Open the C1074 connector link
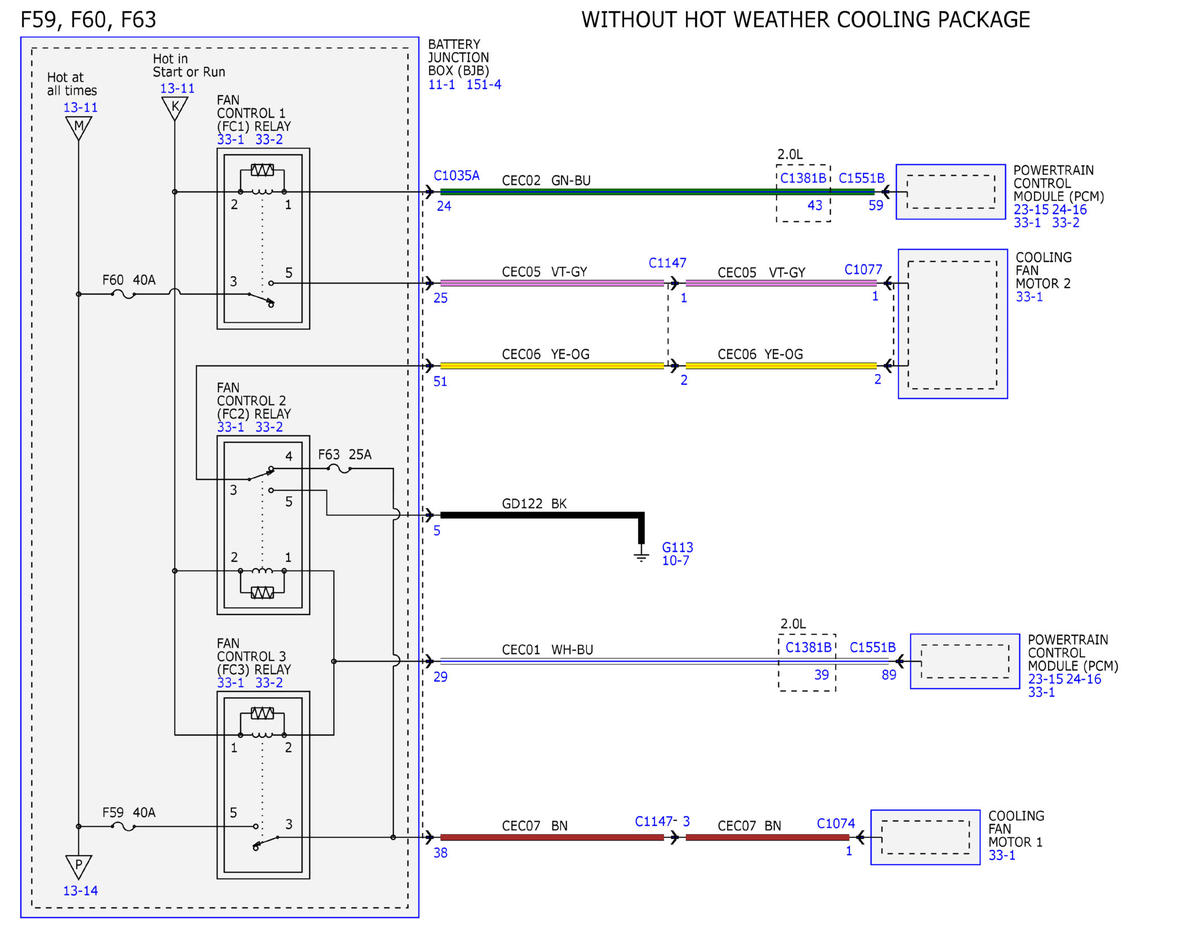 point(836,823)
